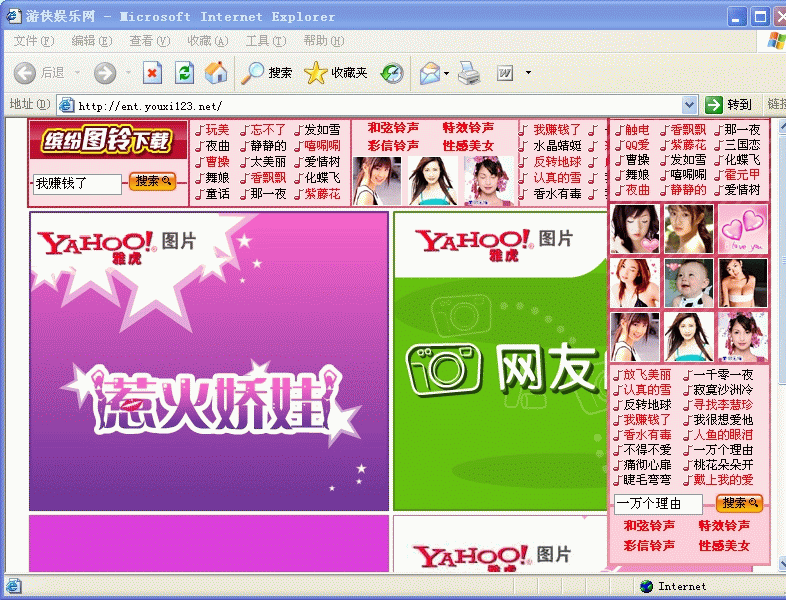Open dropdown arrow next to Mail icon
Viewport: 786px width, 600px height.
446,73
